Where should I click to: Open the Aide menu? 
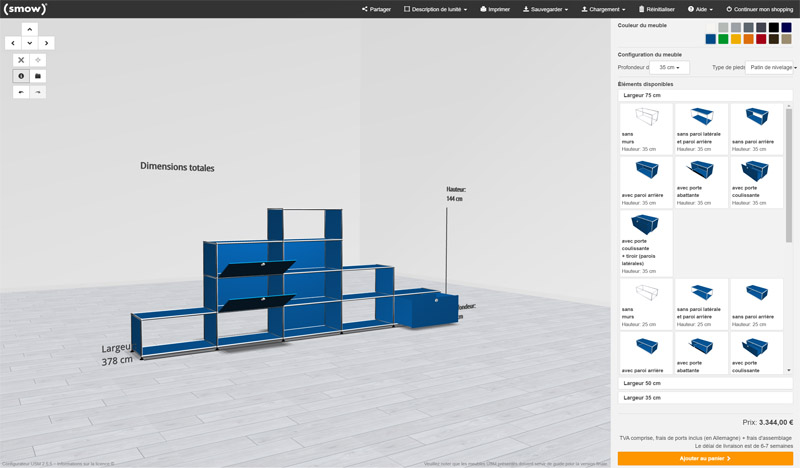pyautogui.click(x=699, y=9)
